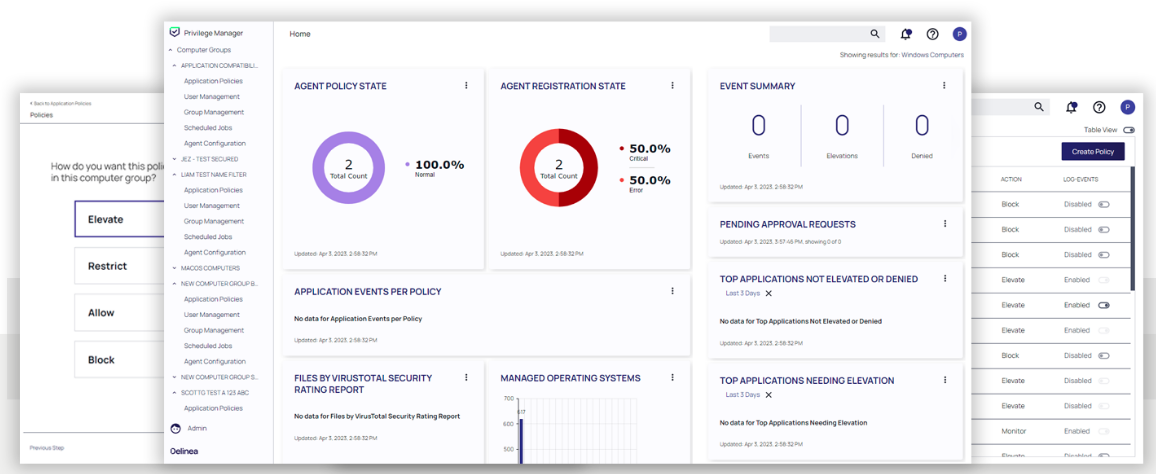Click the policy list vertical scrollbar

coord(1133,229)
